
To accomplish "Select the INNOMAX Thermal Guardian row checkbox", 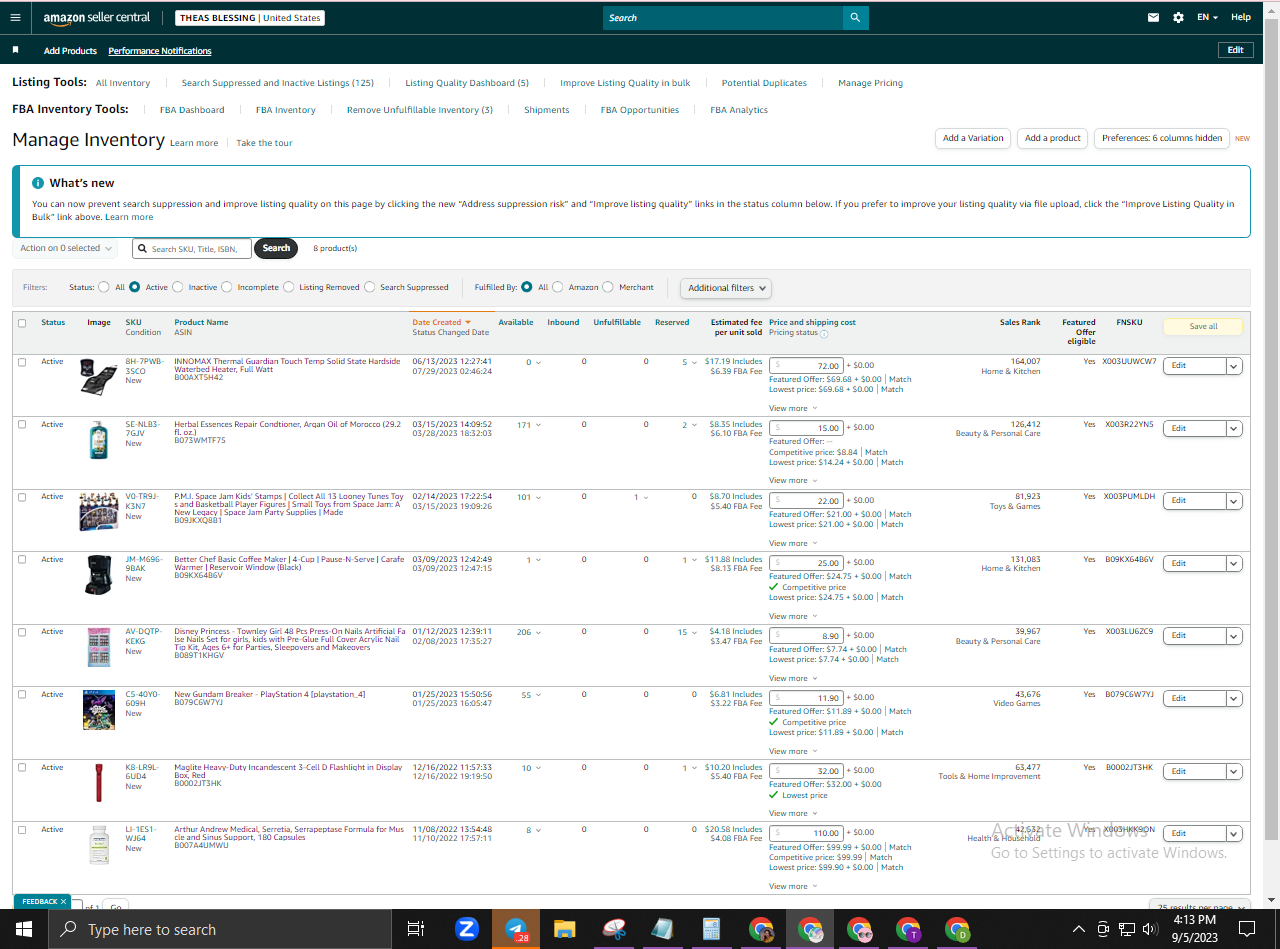I will (22, 362).
